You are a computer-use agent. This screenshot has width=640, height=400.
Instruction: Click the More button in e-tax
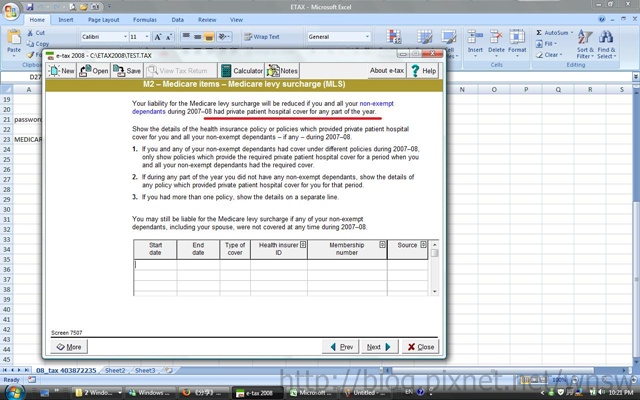pyautogui.click(x=69, y=347)
